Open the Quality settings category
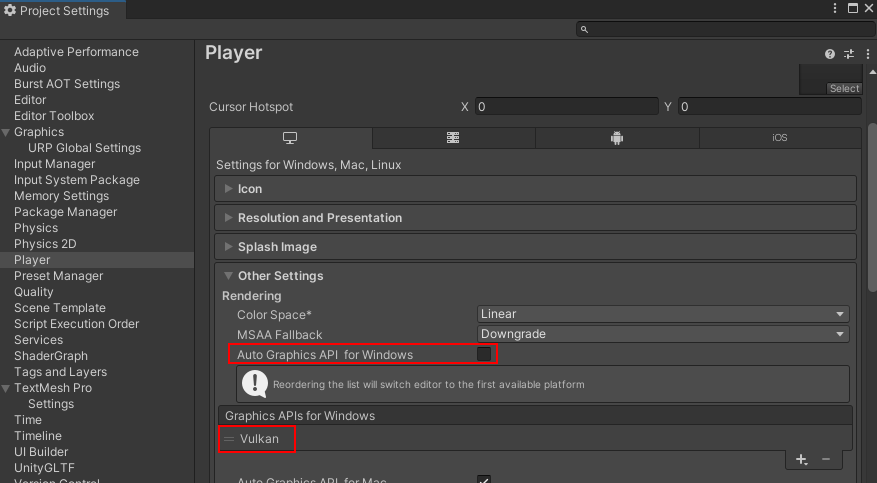This screenshot has width=877, height=483. click(34, 292)
